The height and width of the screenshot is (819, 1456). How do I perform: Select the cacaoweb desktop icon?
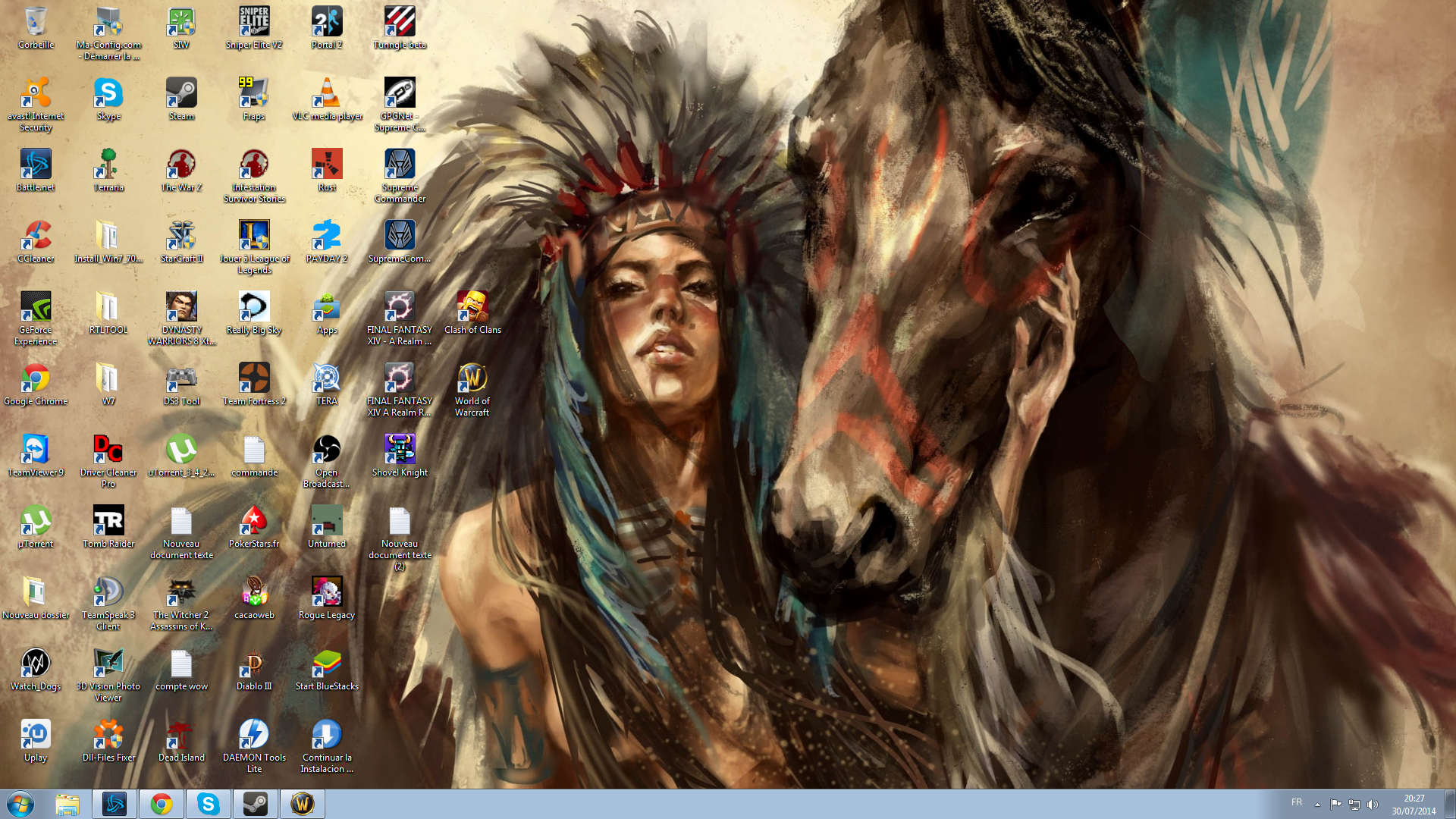pyautogui.click(x=254, y=598)
